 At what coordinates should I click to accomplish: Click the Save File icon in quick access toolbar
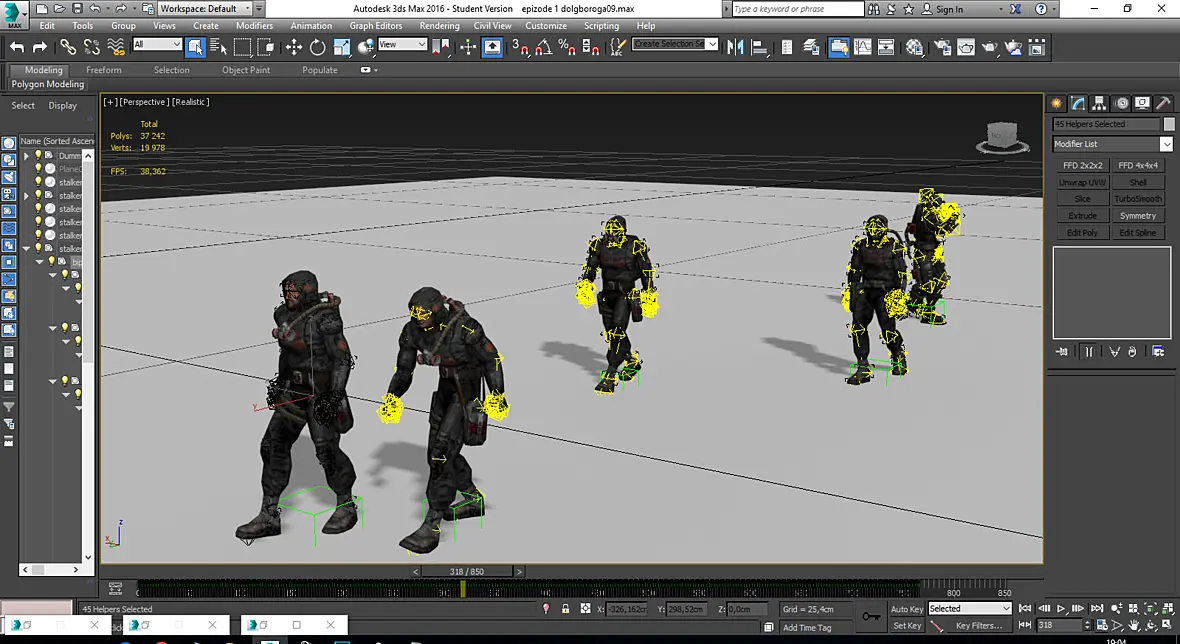point(78,9)
